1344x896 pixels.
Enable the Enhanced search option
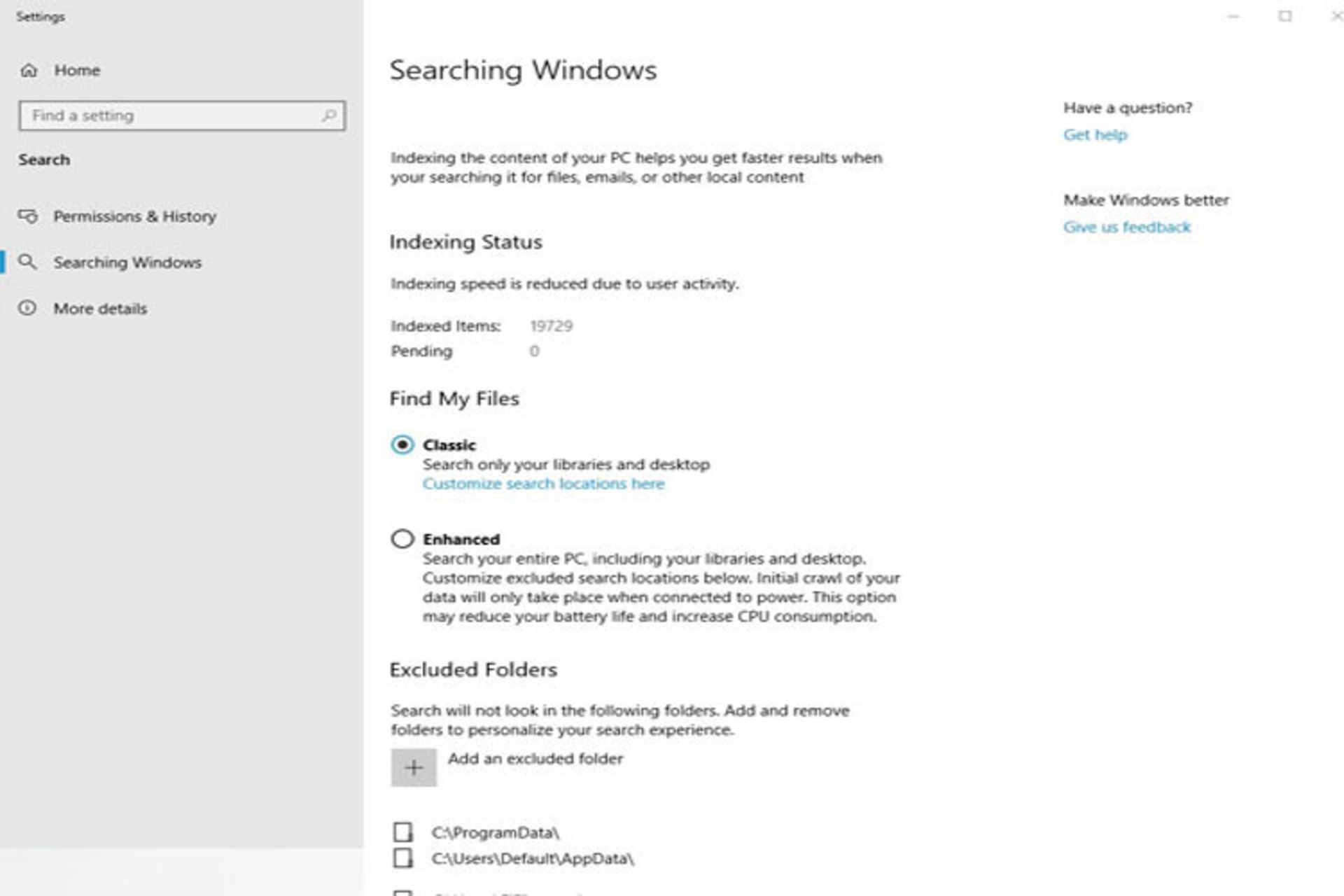pyautogui.click(x=404, y=539)
